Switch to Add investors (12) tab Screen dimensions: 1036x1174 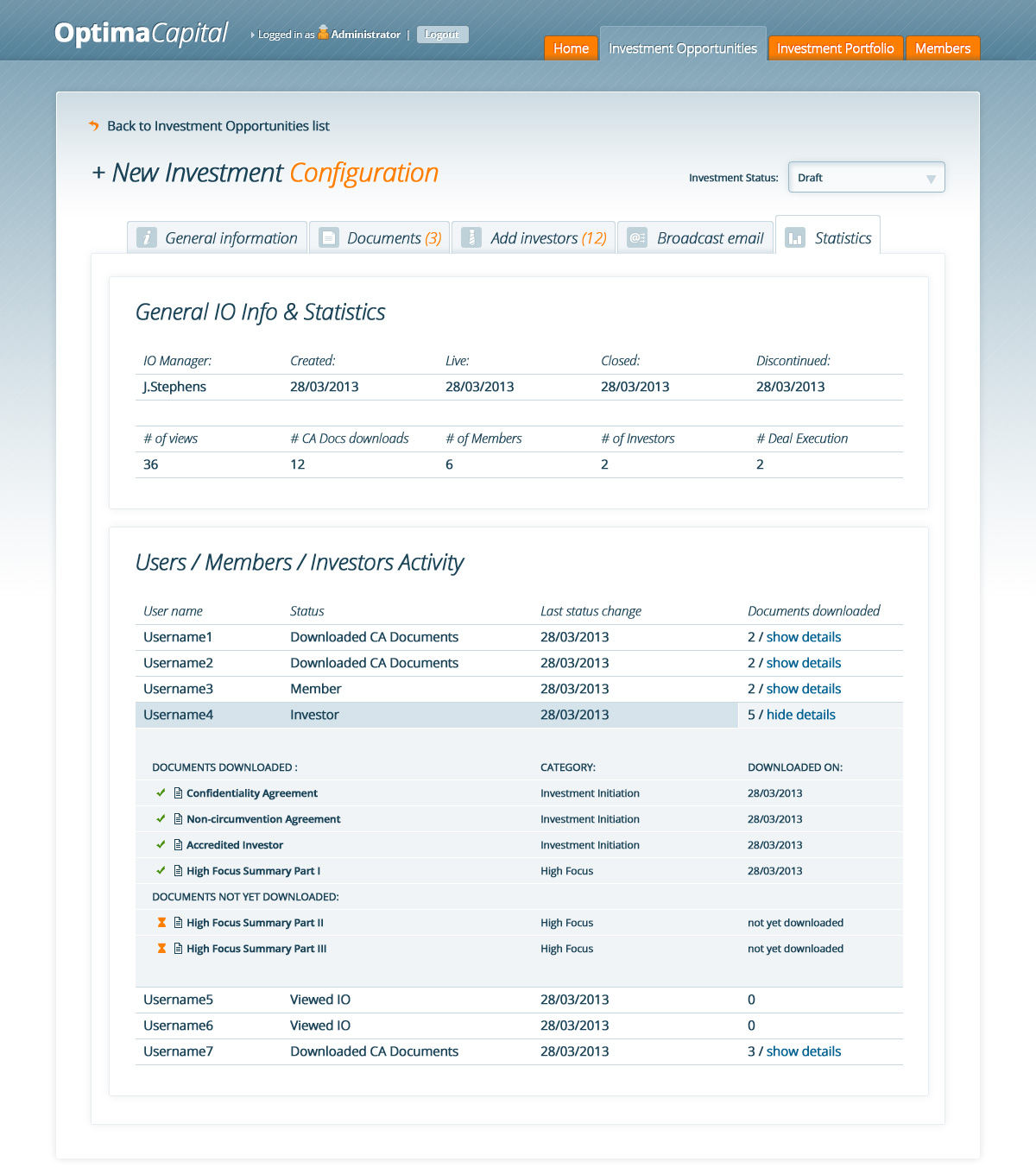click(x=534, y=237)
